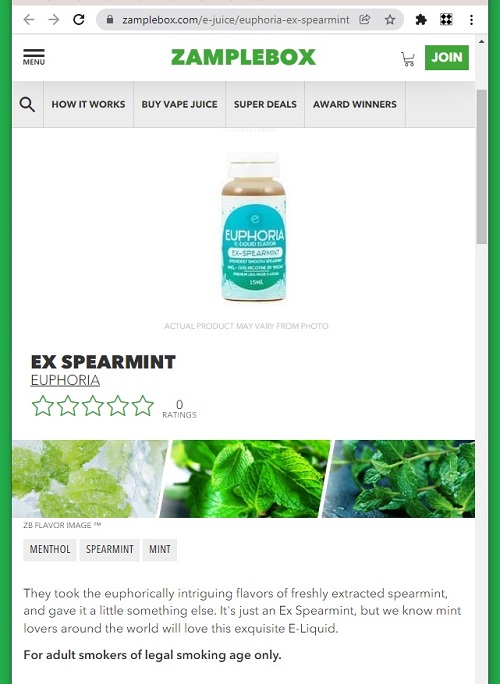Click the share page icon in address bar
The image size is (500, 684).
365,20
